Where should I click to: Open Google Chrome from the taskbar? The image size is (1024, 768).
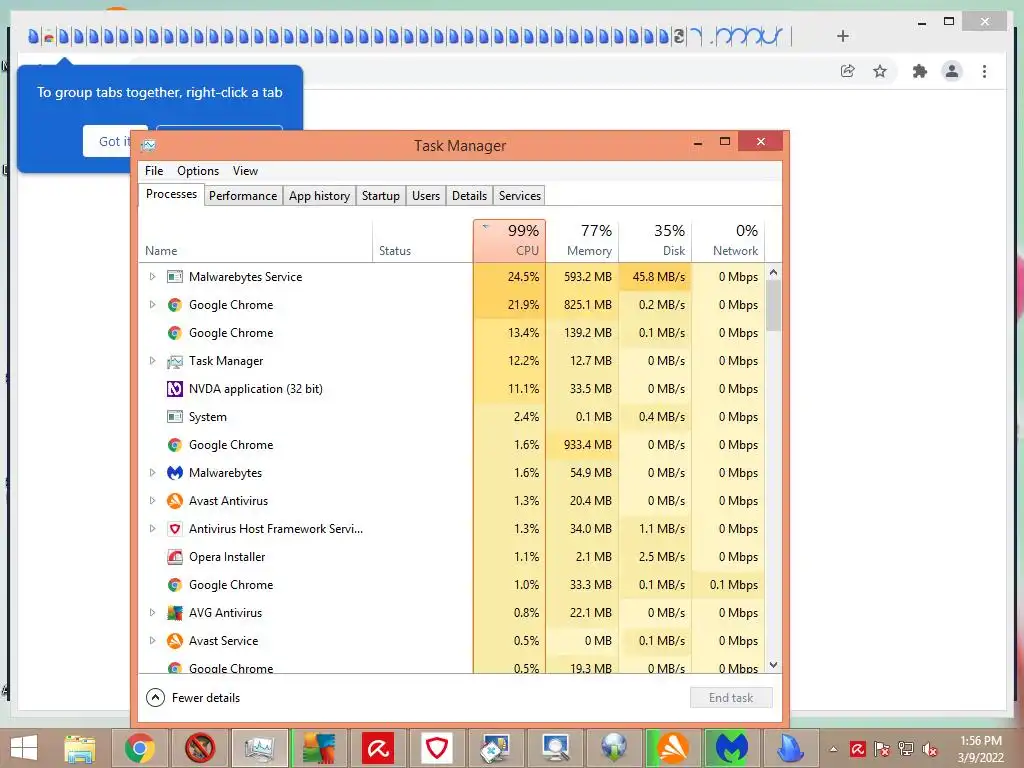pos(140,748)
